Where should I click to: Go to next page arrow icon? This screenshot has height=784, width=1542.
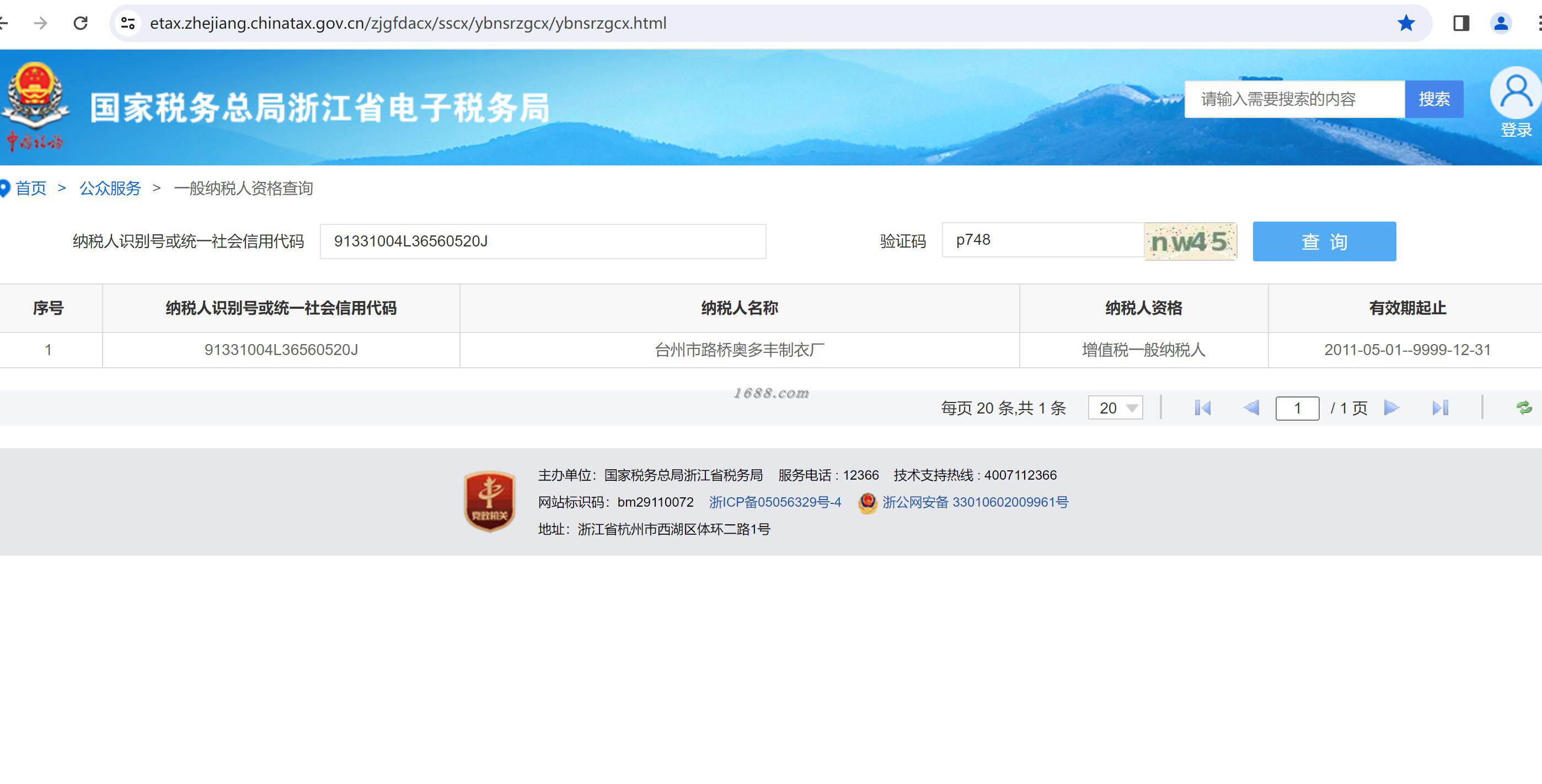(1391, 408)
